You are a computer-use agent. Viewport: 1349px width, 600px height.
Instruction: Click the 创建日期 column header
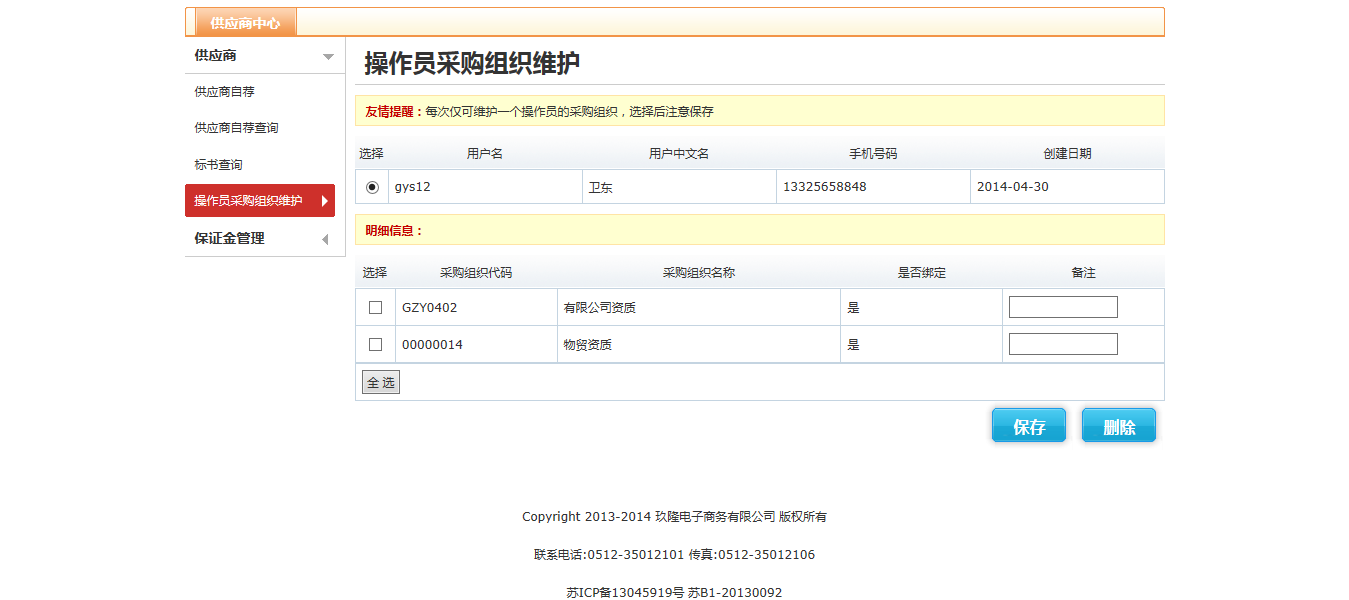click(x=1067, y=154)
